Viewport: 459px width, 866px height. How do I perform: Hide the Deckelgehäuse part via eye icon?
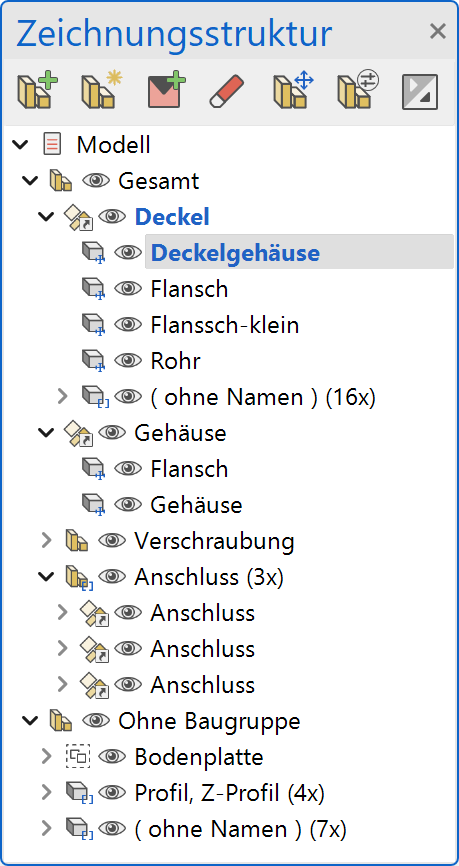point(128,252)
